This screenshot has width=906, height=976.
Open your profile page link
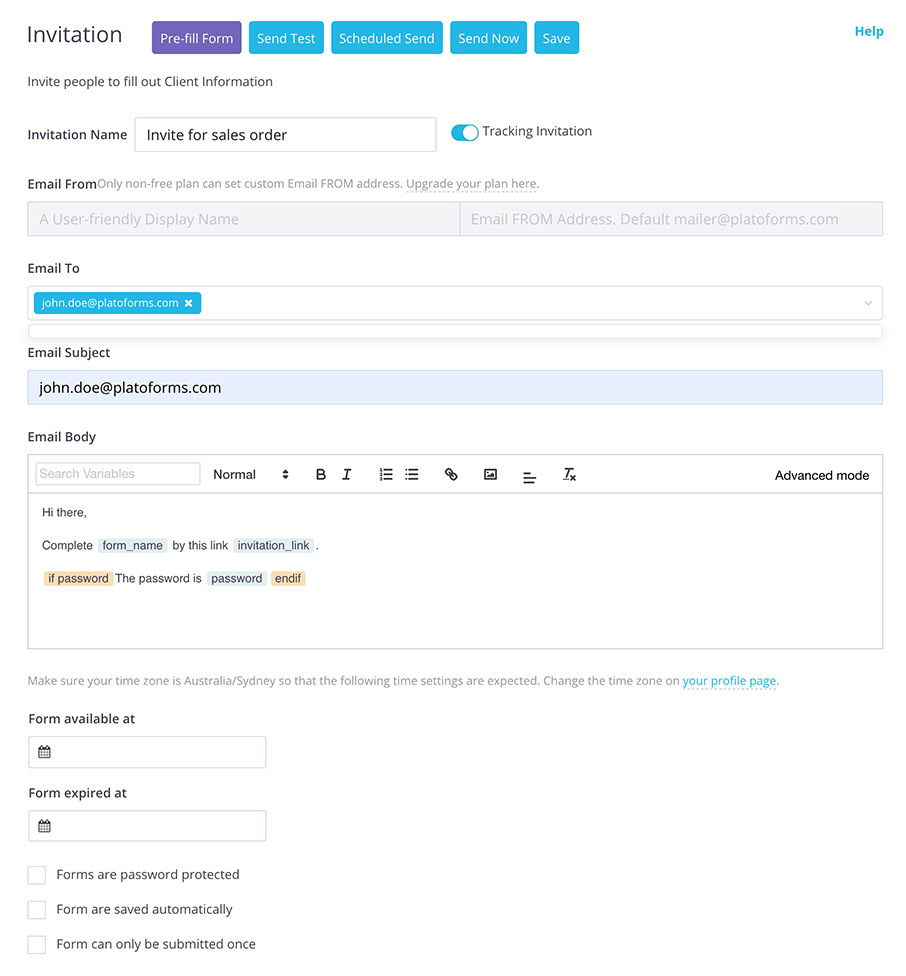(x=729, y=681)
